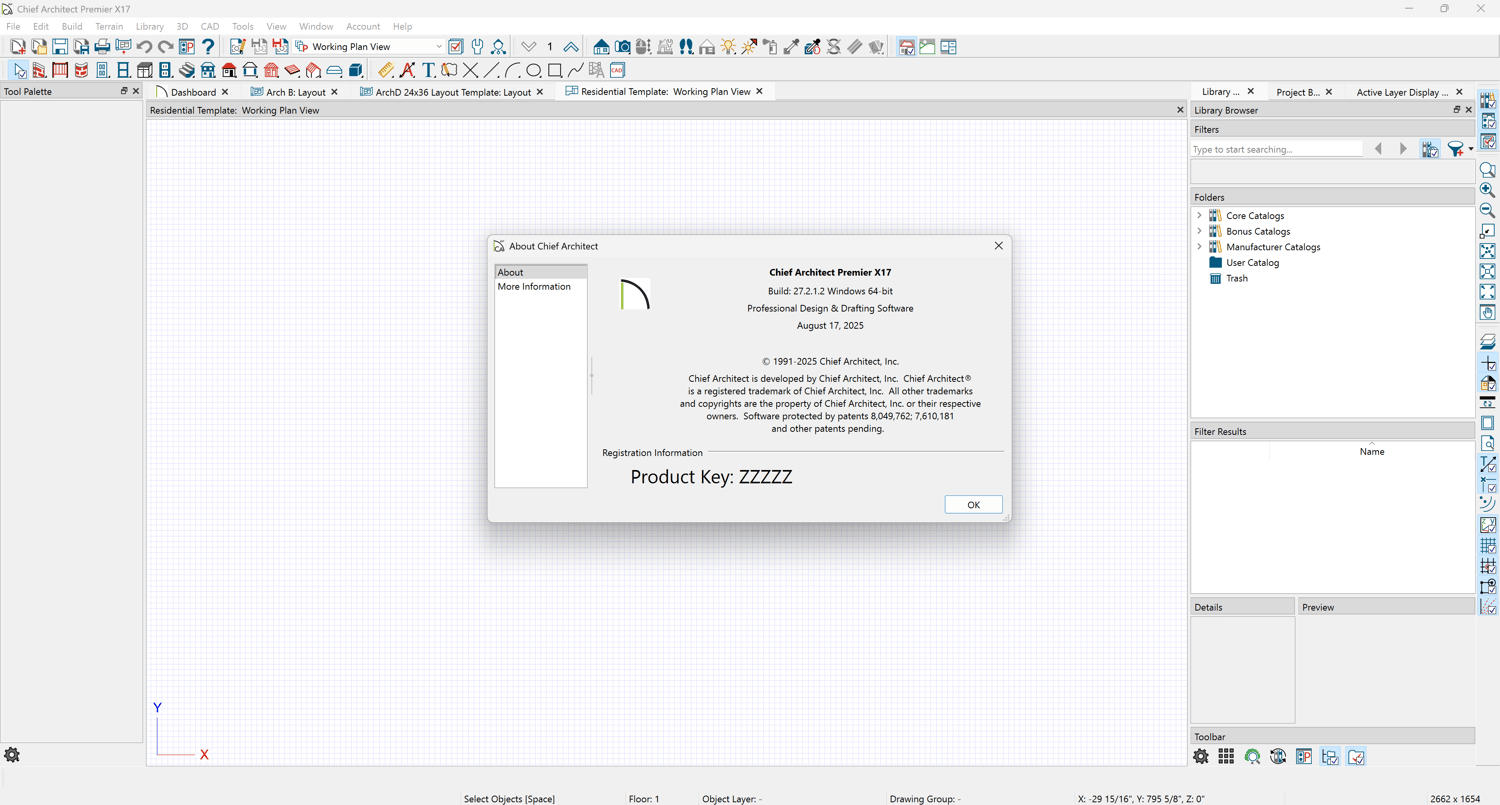
Task: Click the library search input field
Action: click(x=1276, y=149)
